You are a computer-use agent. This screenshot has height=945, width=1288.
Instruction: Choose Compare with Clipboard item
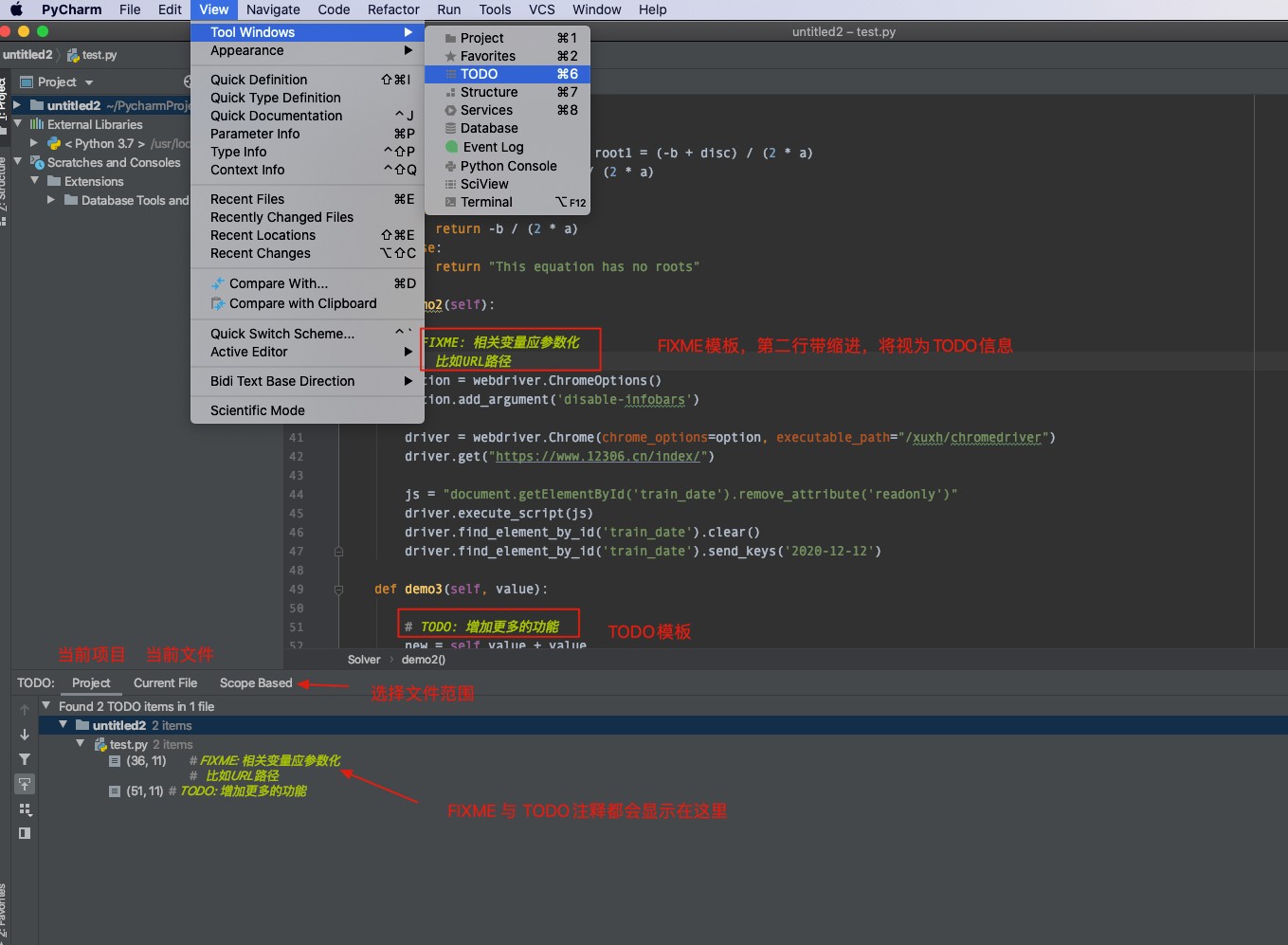[307, 303]
